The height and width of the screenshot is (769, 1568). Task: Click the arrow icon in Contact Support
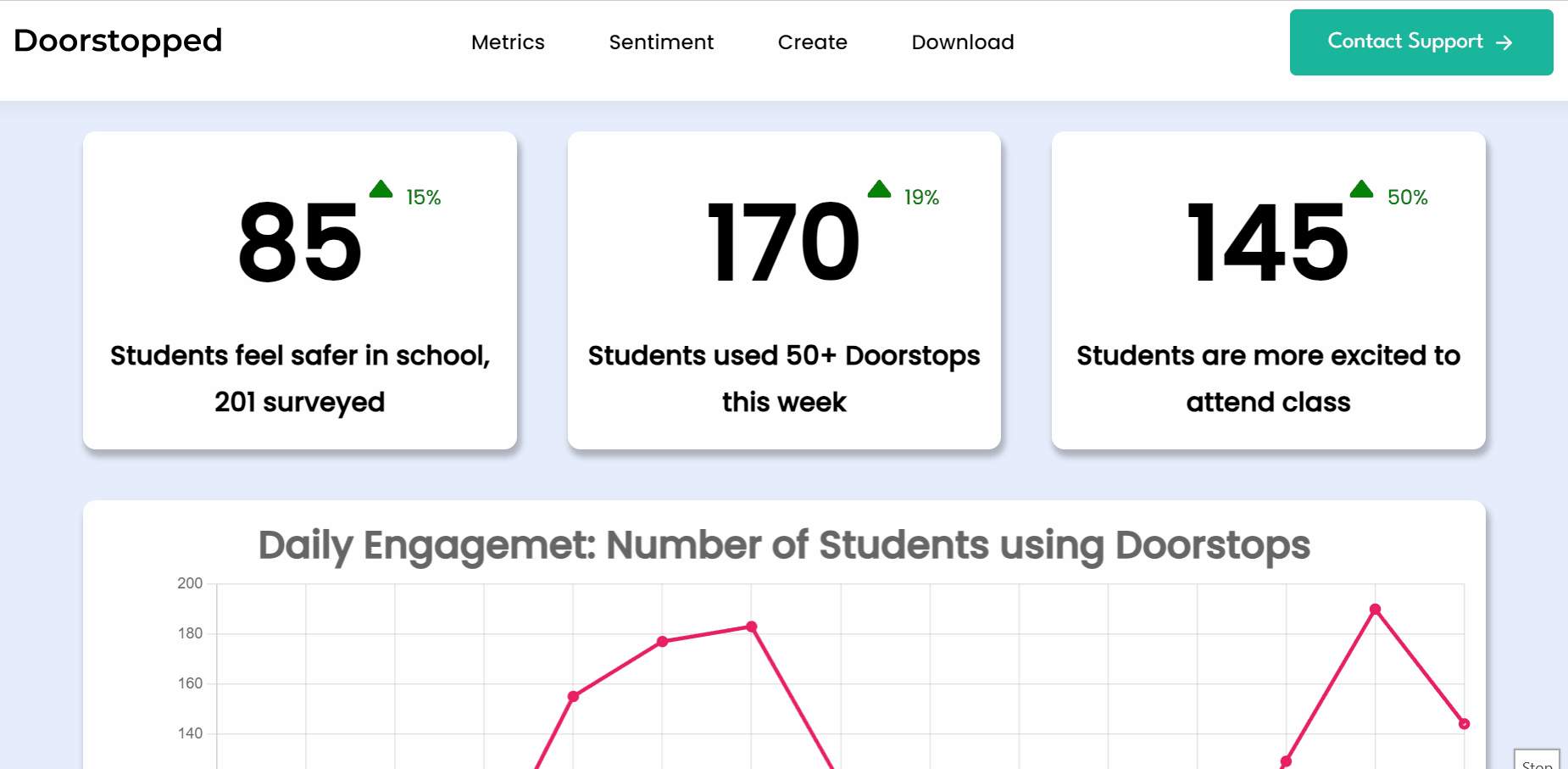pyautogui.click(x=1504, y=42)
